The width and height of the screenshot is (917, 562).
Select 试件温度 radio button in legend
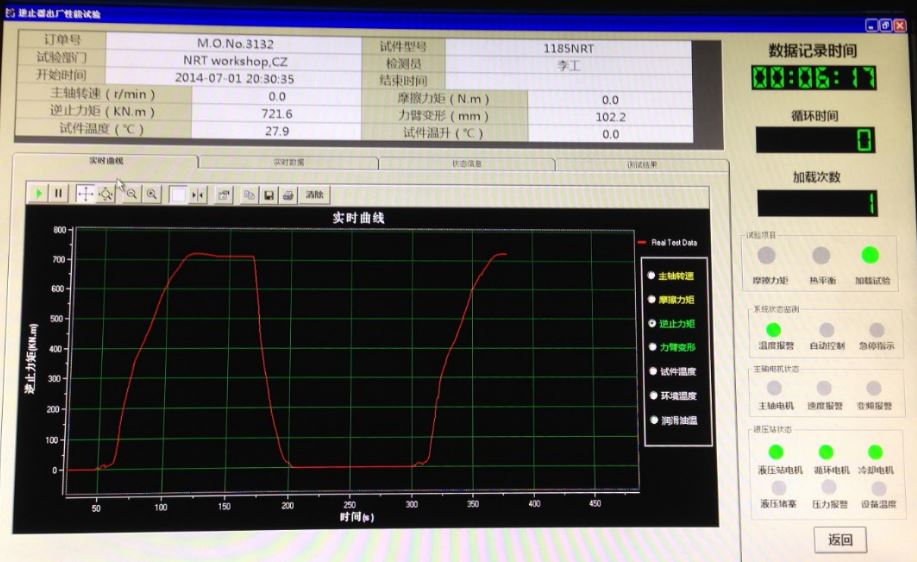pyautogui.click(x=652, y=371)
